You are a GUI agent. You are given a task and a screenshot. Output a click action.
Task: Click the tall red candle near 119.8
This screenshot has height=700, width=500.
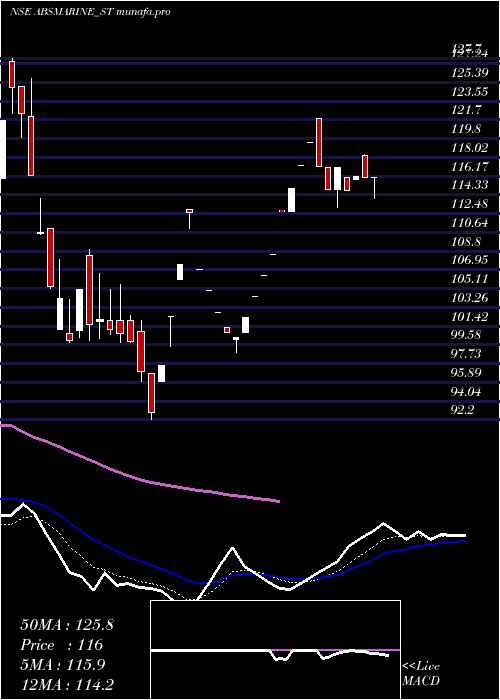(319, 142)
